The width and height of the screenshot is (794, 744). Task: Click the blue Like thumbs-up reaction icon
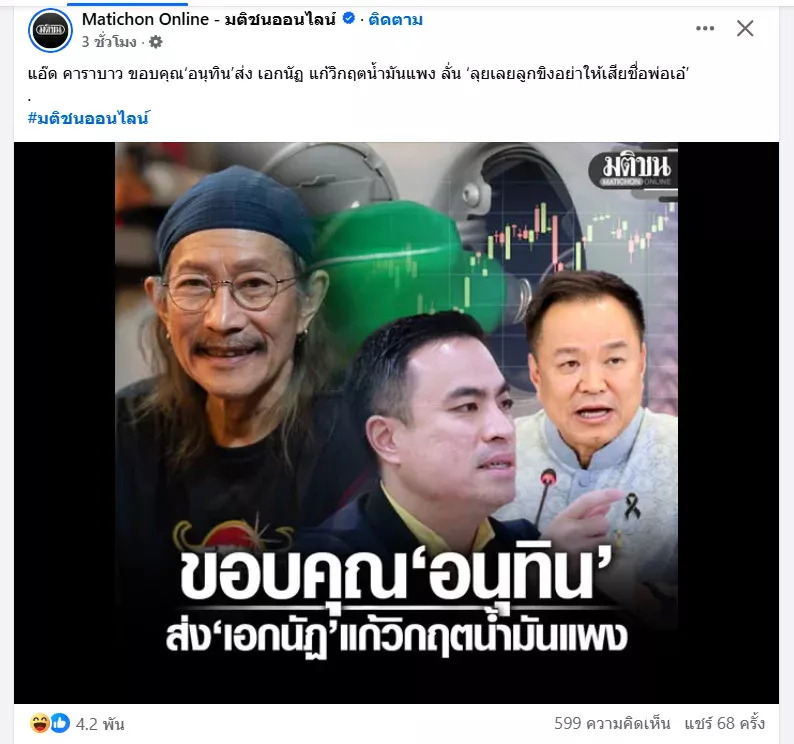59,723
